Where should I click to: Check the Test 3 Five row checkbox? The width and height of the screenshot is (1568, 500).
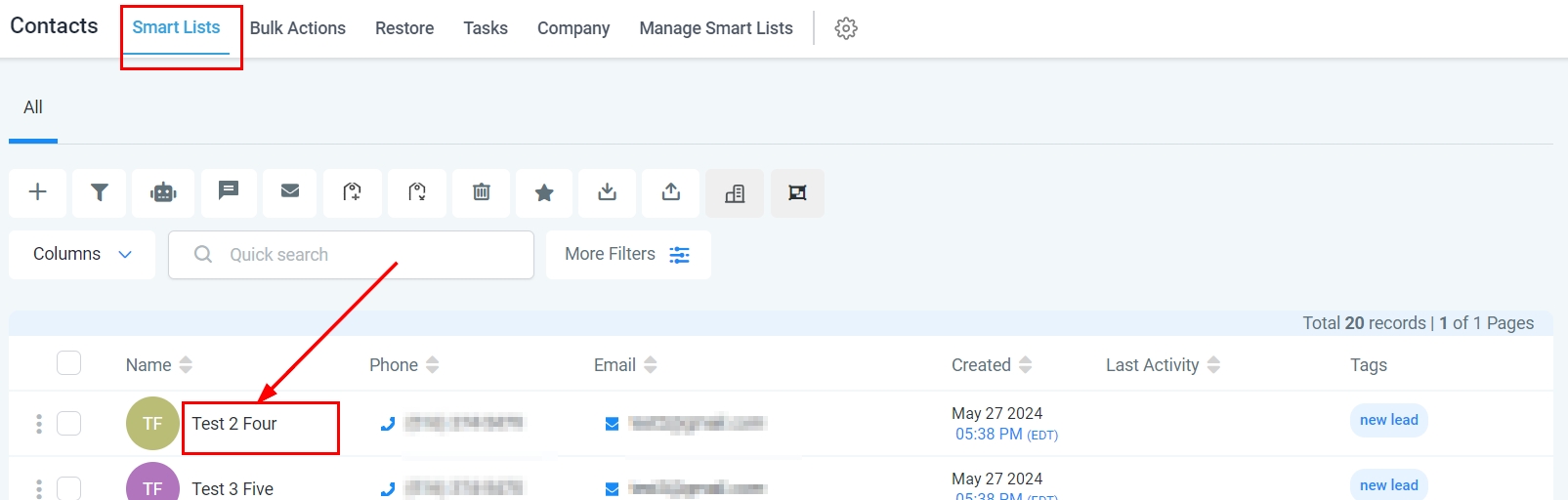(x=69, y=487)
